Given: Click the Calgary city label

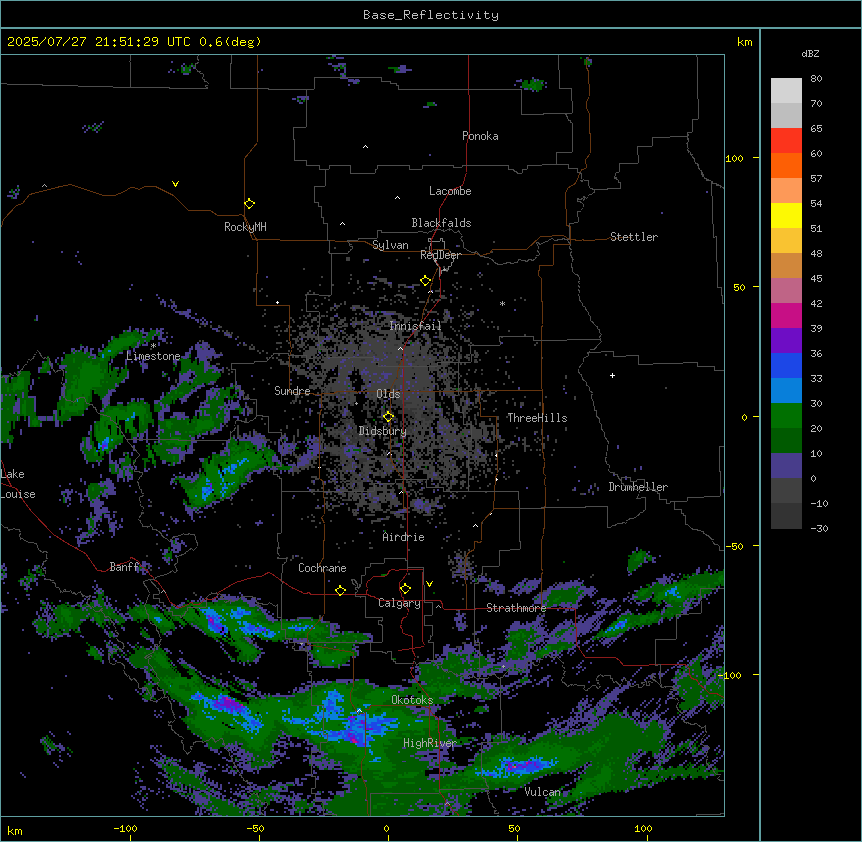Looking at the screenshot, I should tap(399, 603).
